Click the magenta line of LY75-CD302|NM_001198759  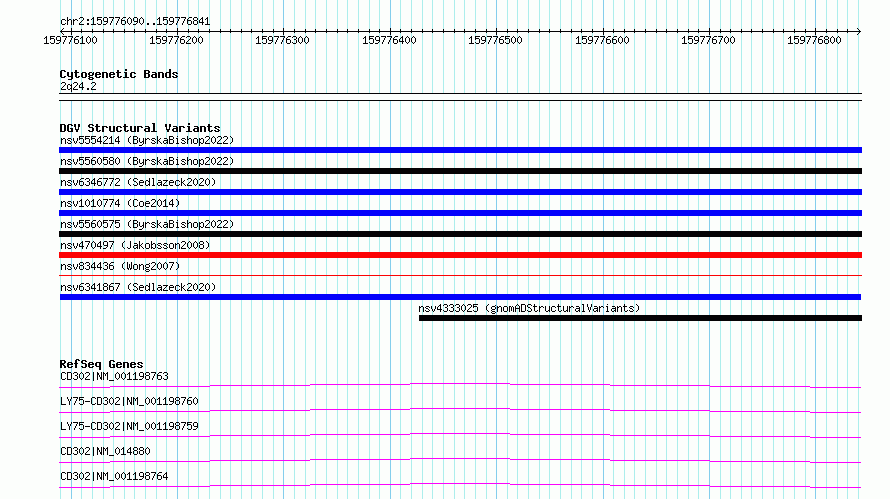(460, 435)
